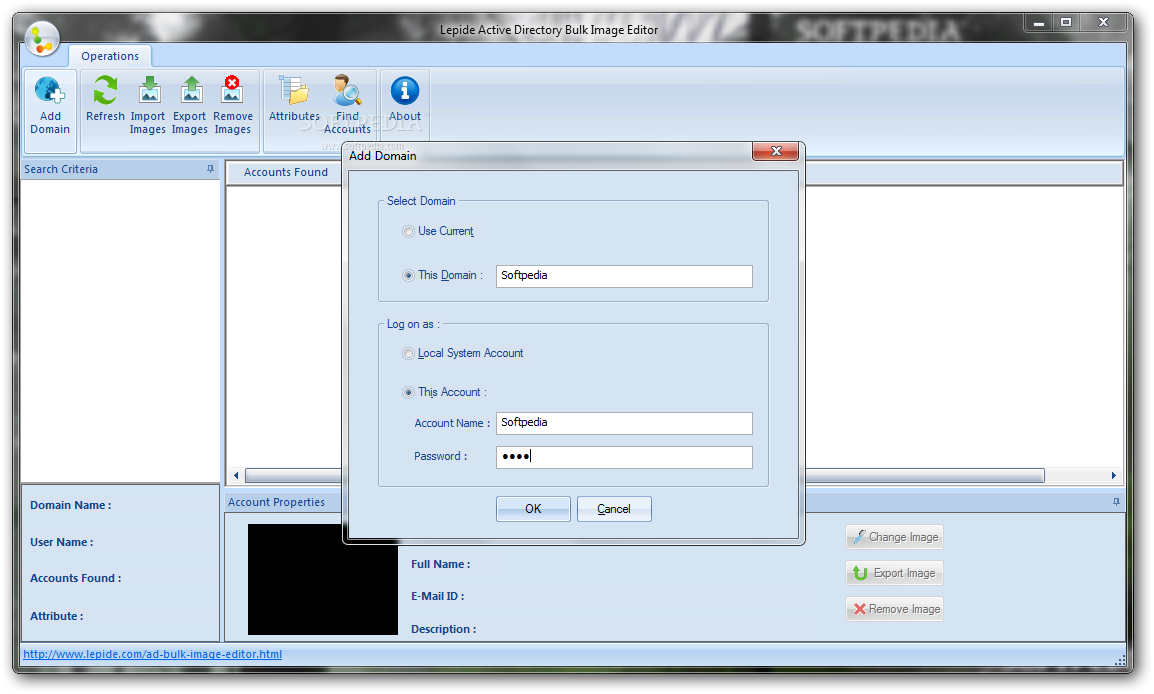Screen dimensions: 1154x694
Task: Open the About information icon
Action: point(405,99)
